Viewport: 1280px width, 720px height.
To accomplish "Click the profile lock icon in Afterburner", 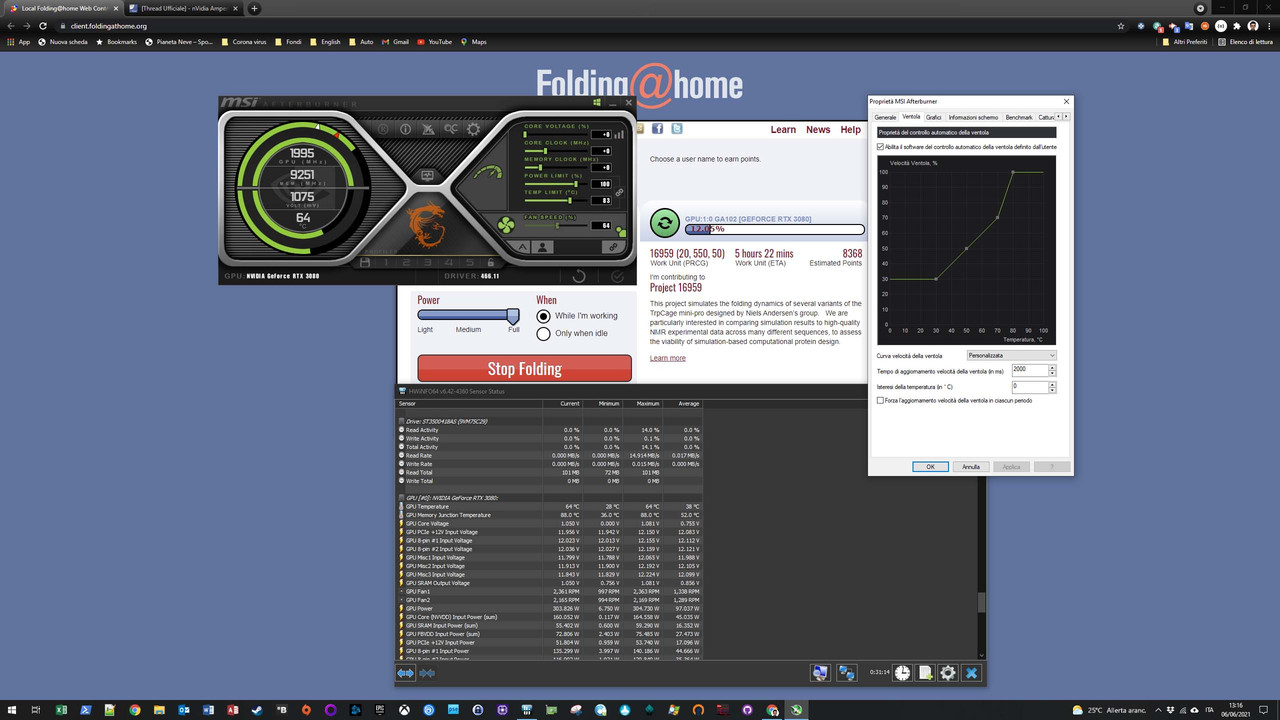I will point(490,262).
